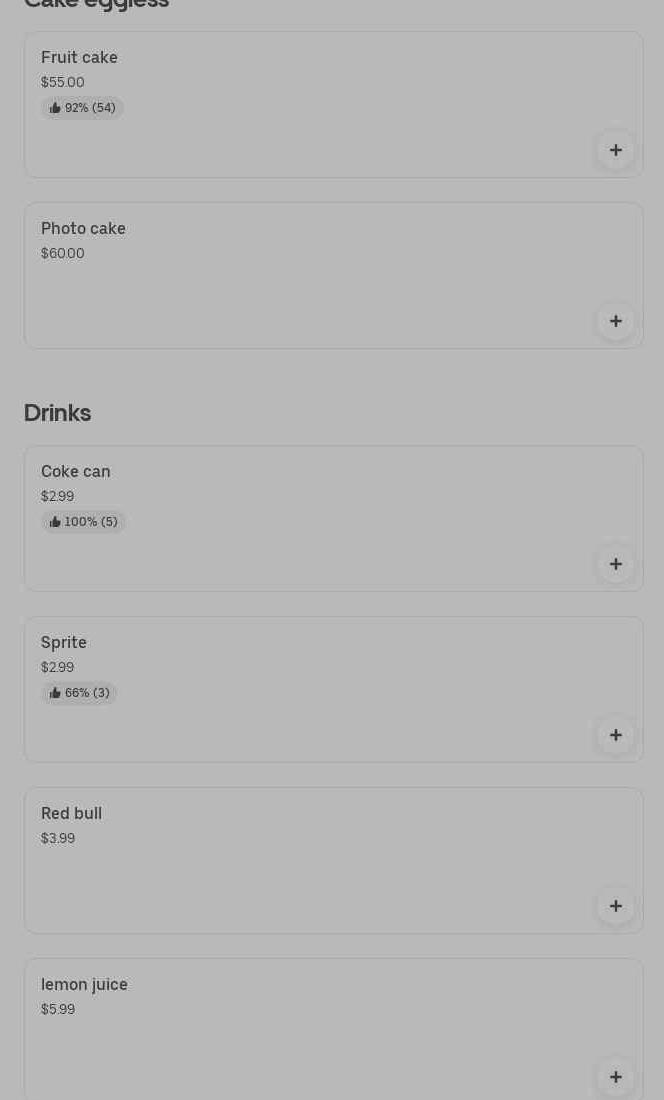Add lemon juice to cart
The height and width of the screenshot is (1100, 664).
tap(616, 1077)
